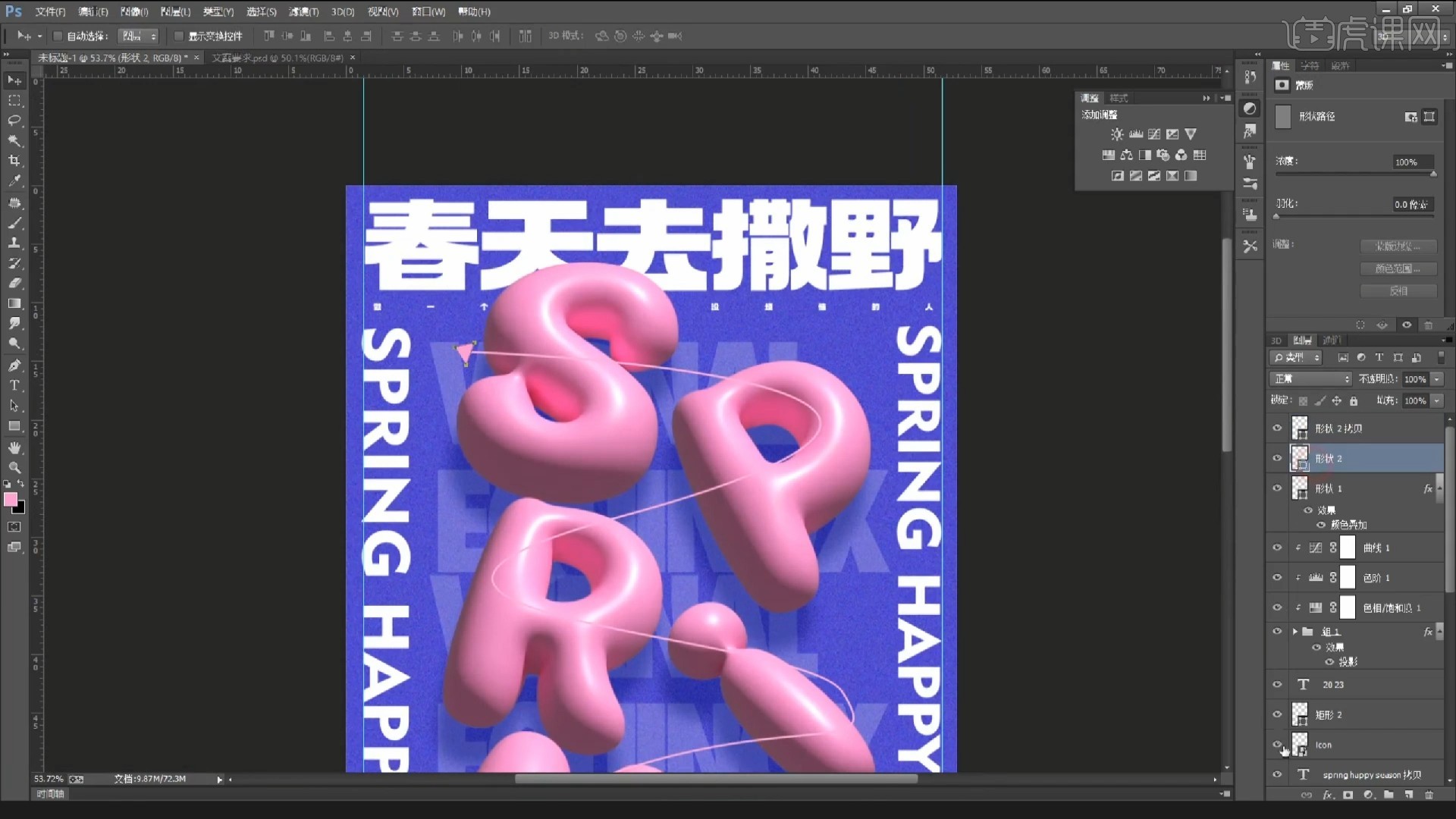Select the Horizontal Type tool
The height and width of the screenshot is (819, 1456).
pyautogui.click(x=14, y=385)
